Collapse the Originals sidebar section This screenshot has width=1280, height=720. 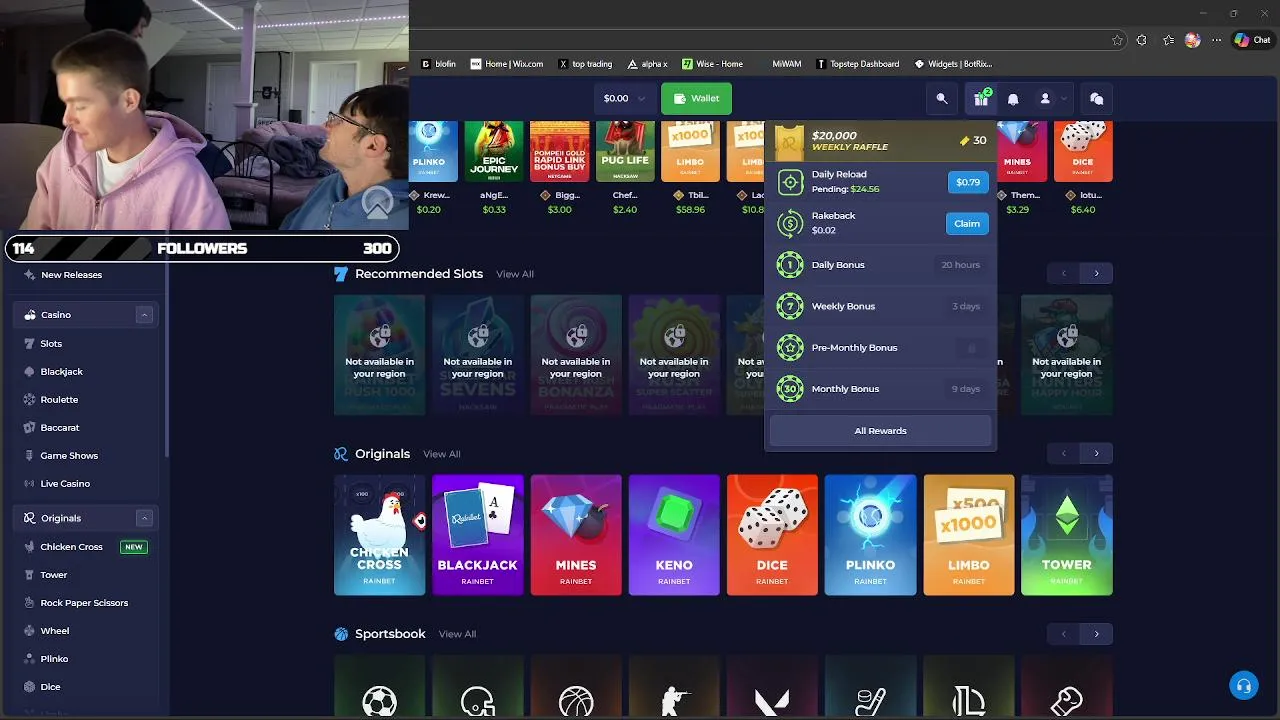point(144,518)
